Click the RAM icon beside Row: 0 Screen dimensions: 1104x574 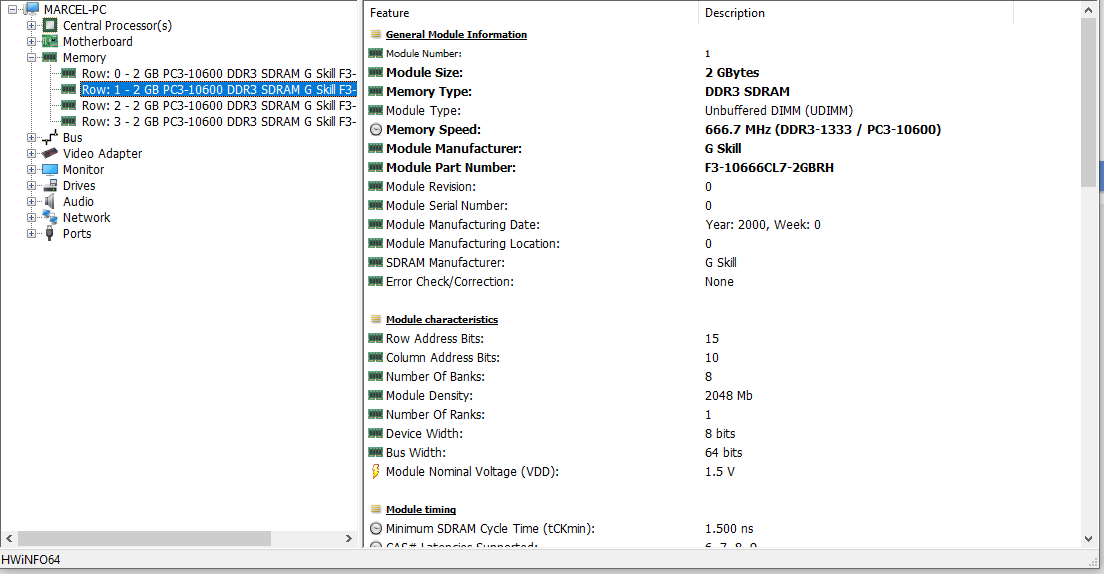(x=68, y=73)
